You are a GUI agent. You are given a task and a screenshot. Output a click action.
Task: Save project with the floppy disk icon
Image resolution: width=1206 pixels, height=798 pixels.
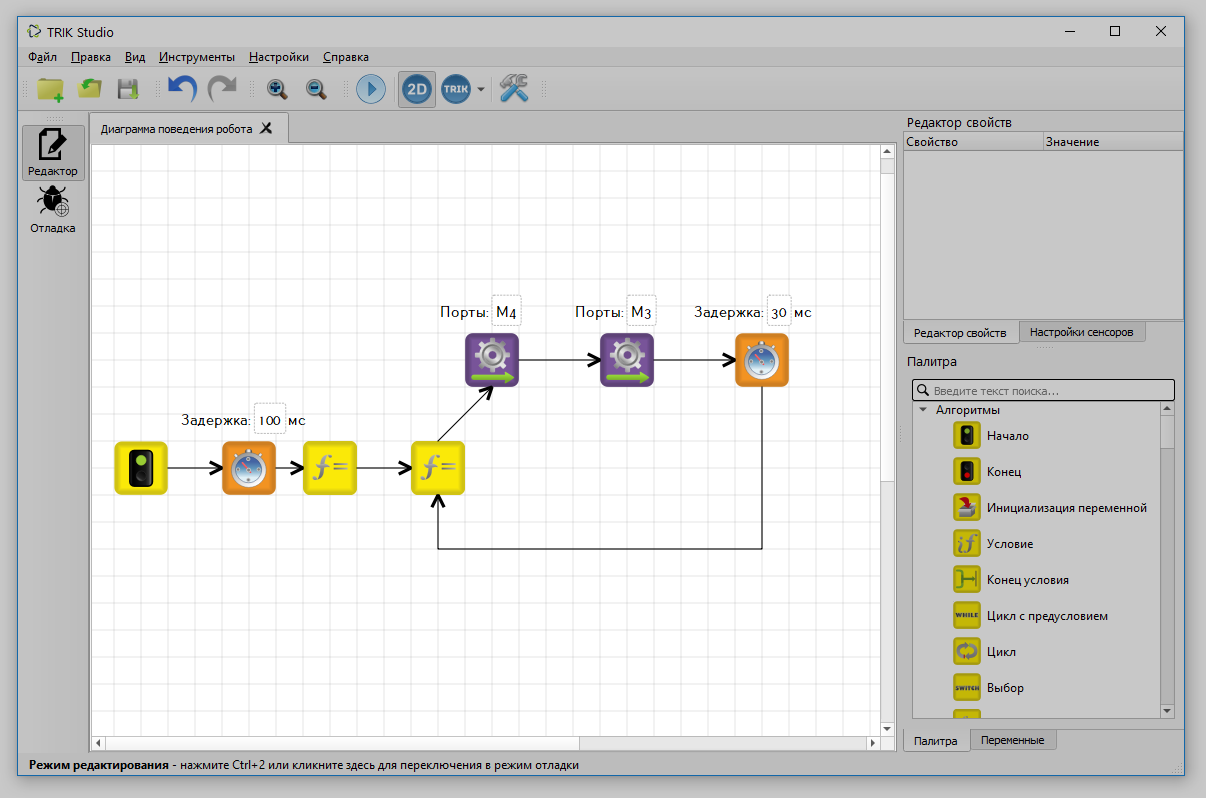[128, 89]
